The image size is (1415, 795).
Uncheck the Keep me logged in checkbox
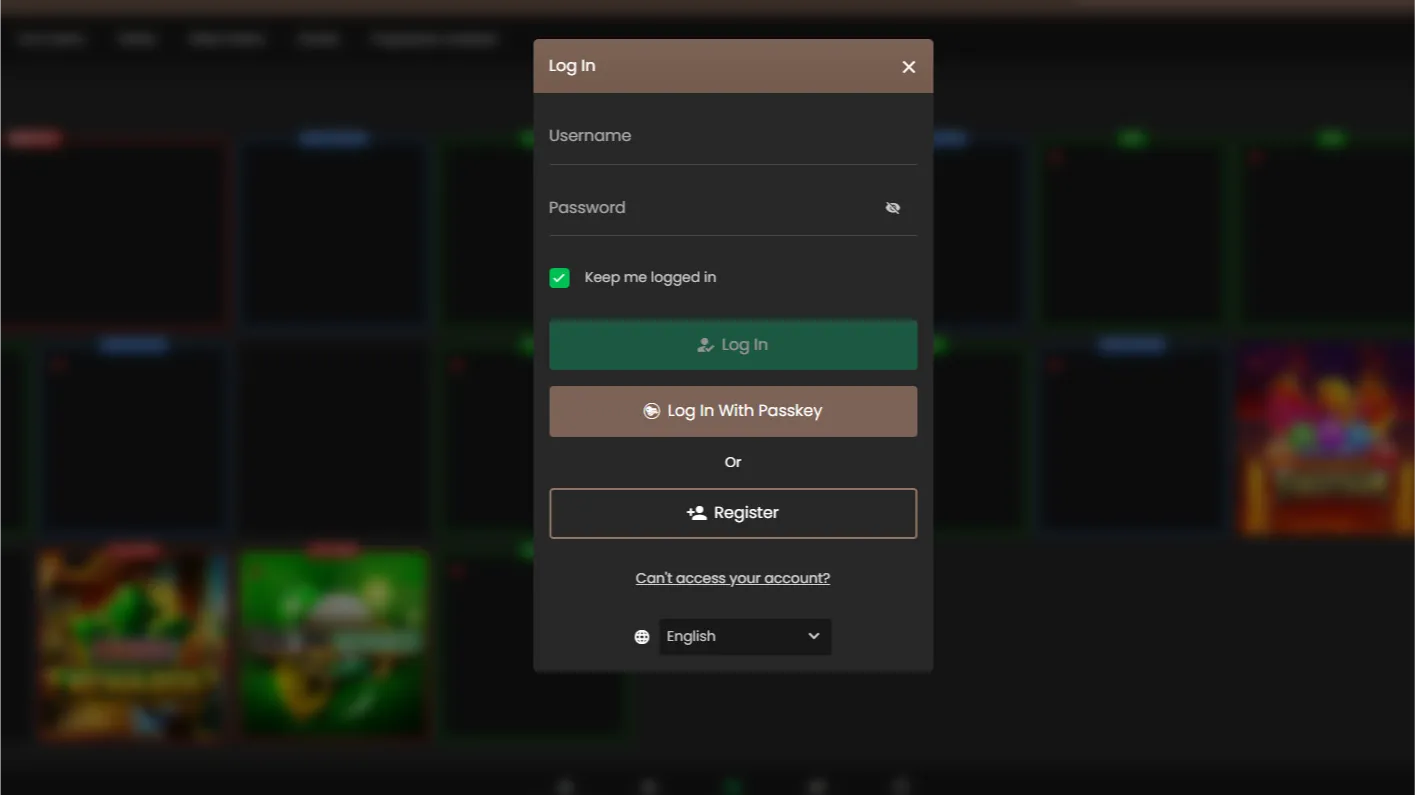pyautogui.click(x=560, y=278)
